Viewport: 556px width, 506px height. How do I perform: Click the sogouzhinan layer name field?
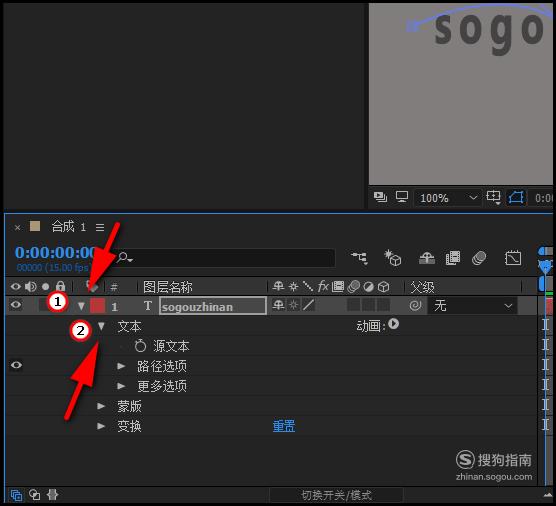(x=213, y=306)
